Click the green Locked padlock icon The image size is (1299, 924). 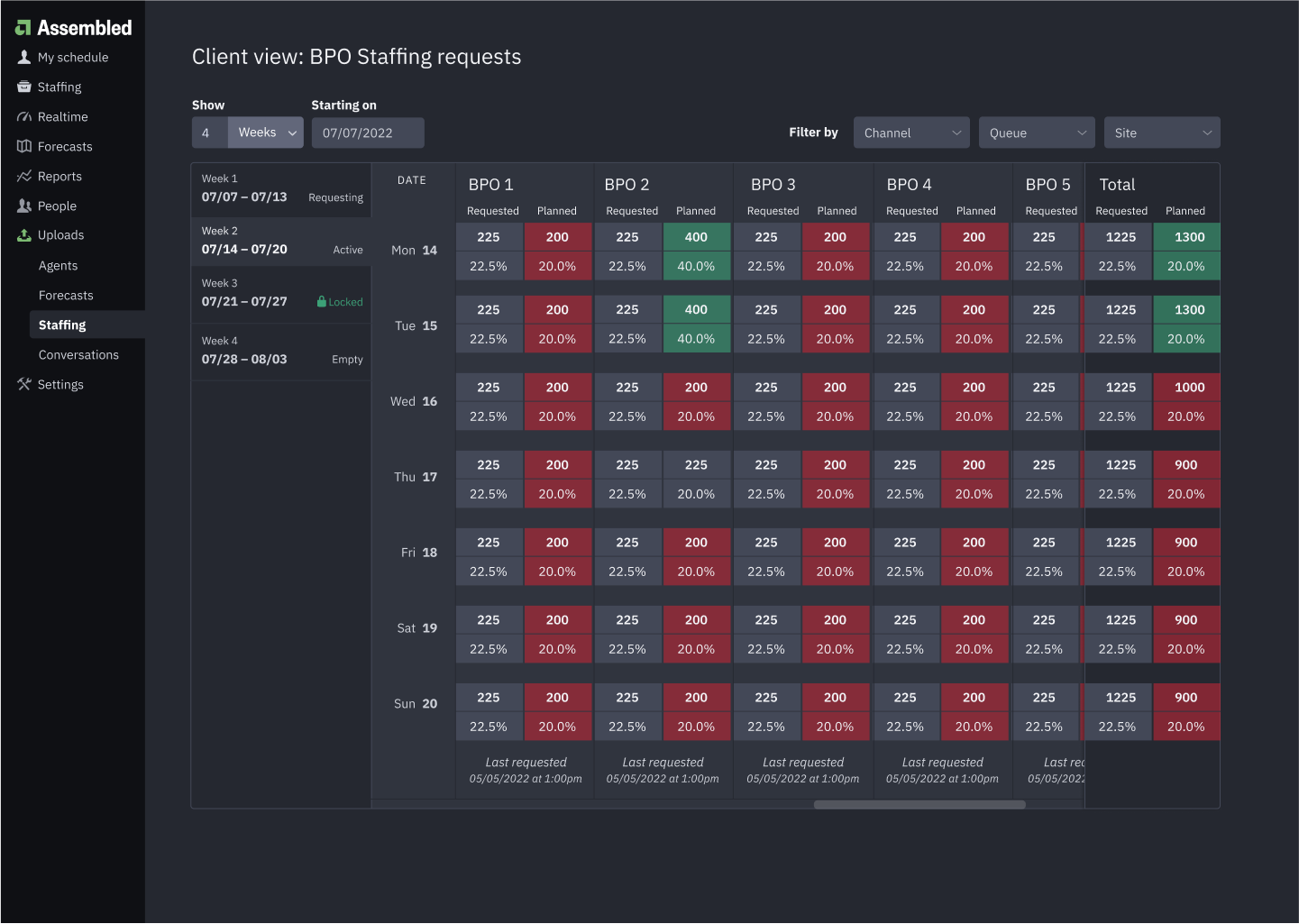click(x=322, y=302)
